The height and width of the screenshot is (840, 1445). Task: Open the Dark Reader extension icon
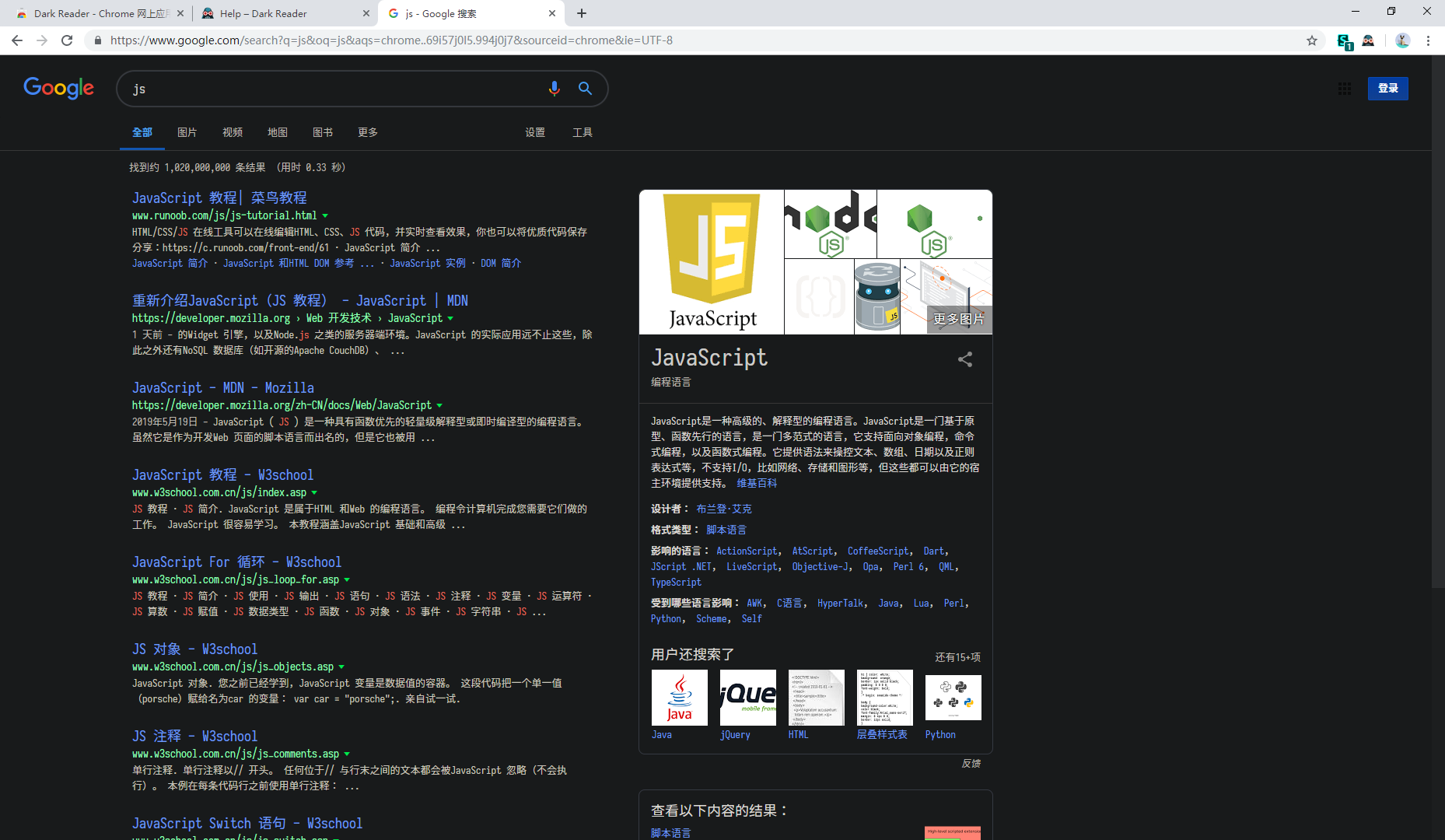point(1368,40)
